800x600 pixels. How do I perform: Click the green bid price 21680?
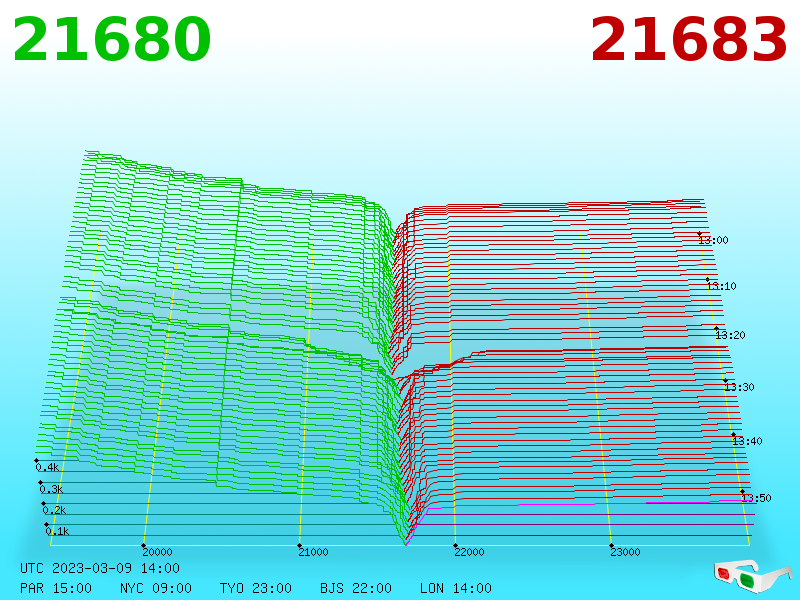(112, 39)
